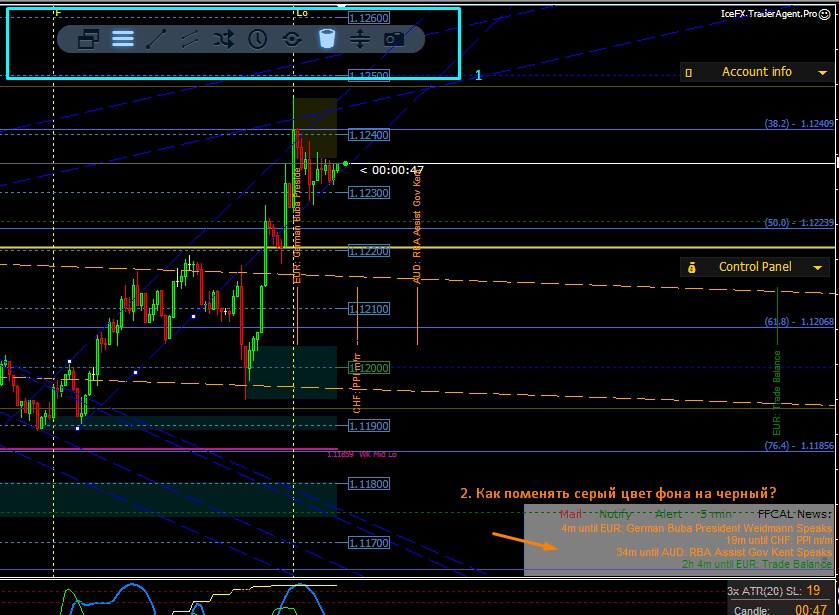Click the vertical EUR: German Buba event label
This screenshot has height=615, width=839.
click(x=297, y=226)
